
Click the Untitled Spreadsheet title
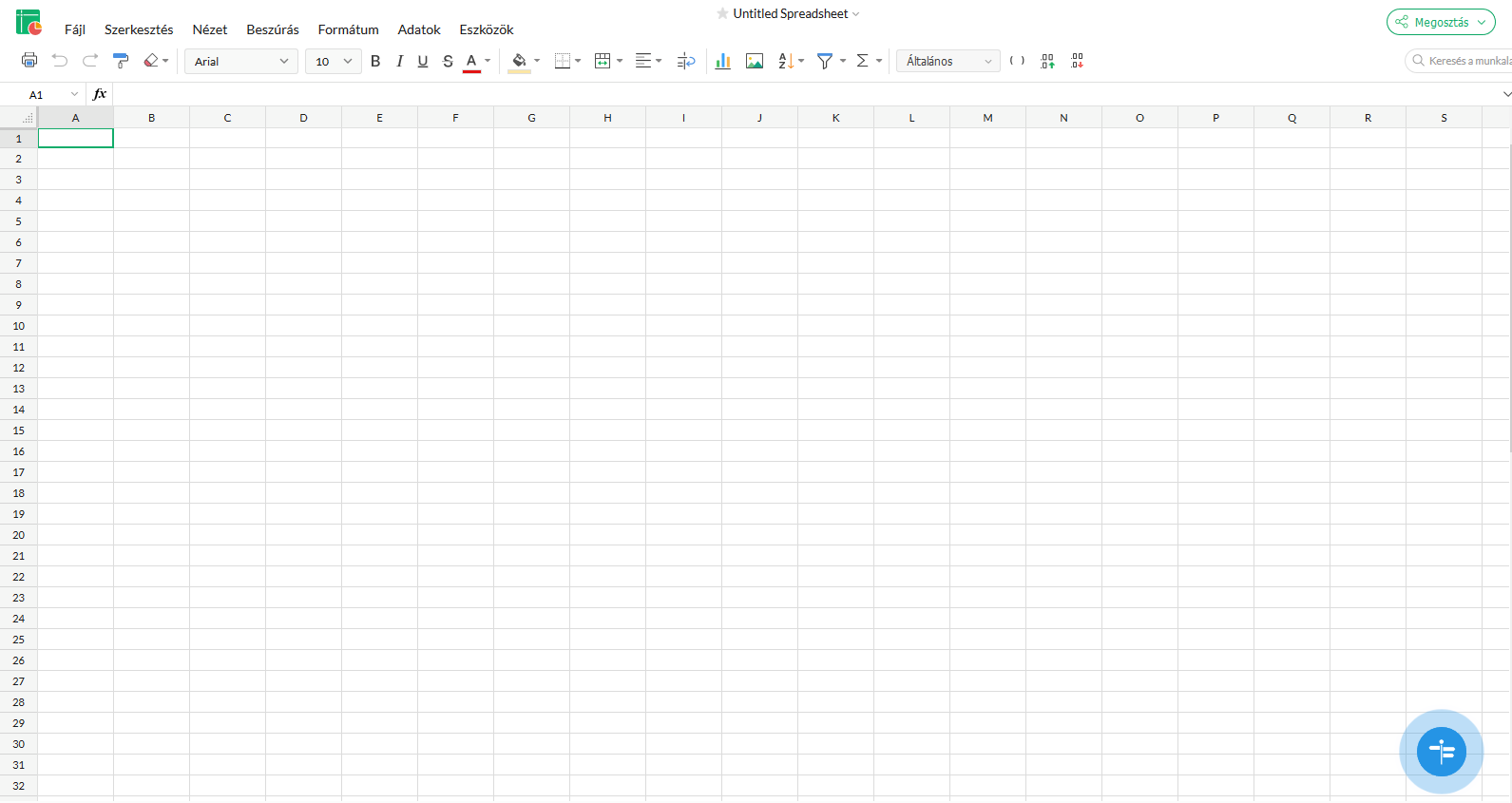790,13
